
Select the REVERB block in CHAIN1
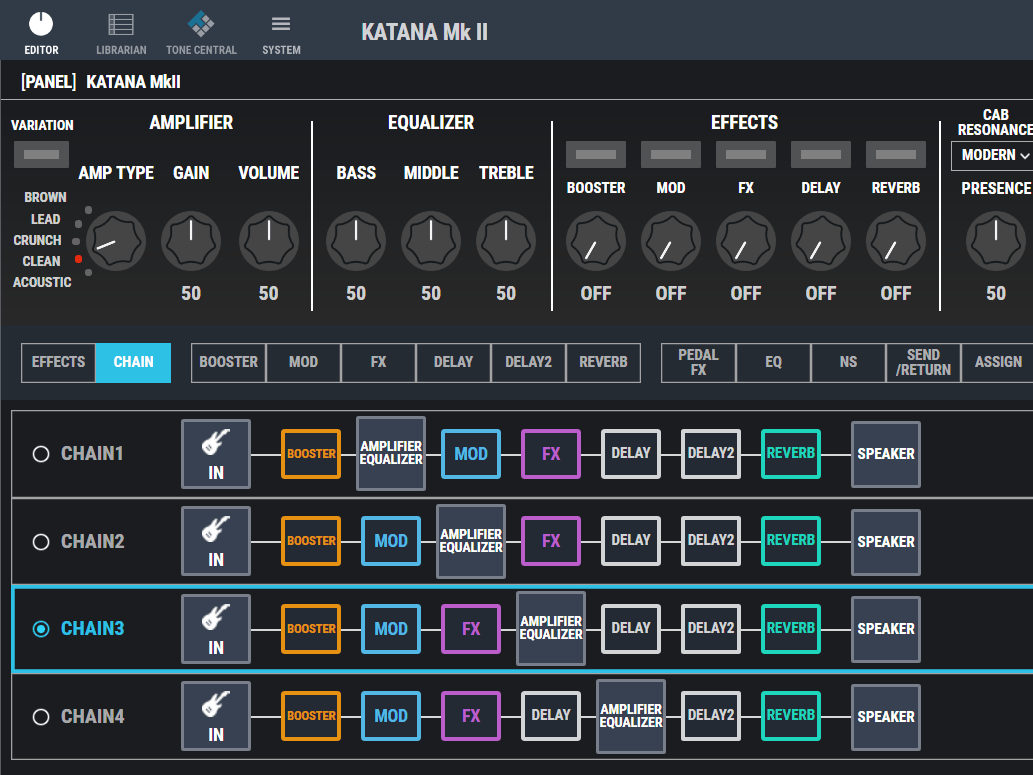tap(791, 454)
